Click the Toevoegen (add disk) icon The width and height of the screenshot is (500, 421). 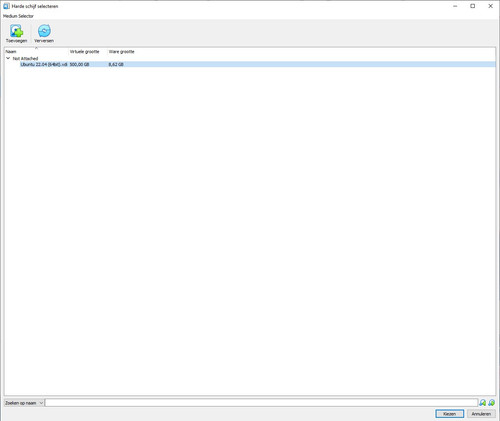[x=16, y=31]
